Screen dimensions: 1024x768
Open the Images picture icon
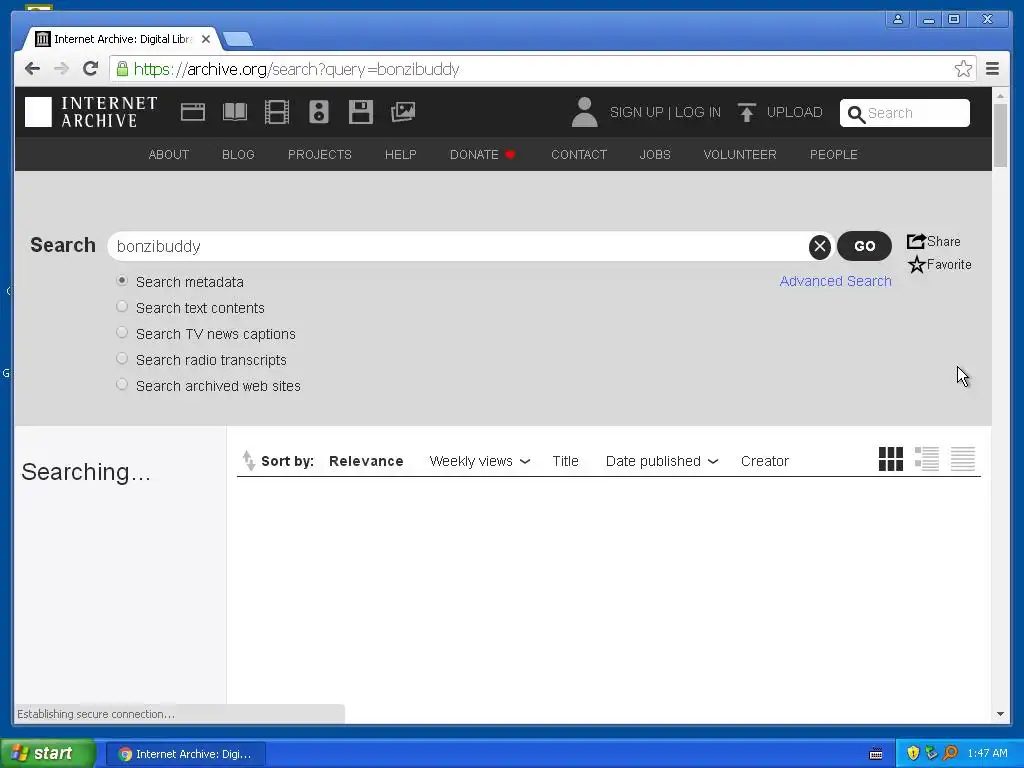click(x=403, y=112)
